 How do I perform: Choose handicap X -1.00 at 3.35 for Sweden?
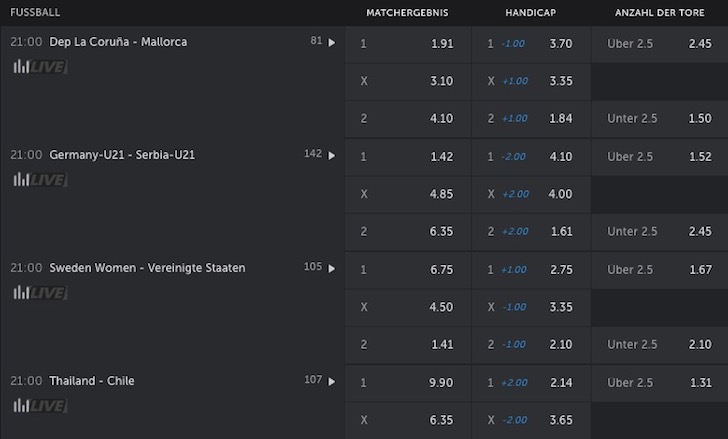[531, 308]
